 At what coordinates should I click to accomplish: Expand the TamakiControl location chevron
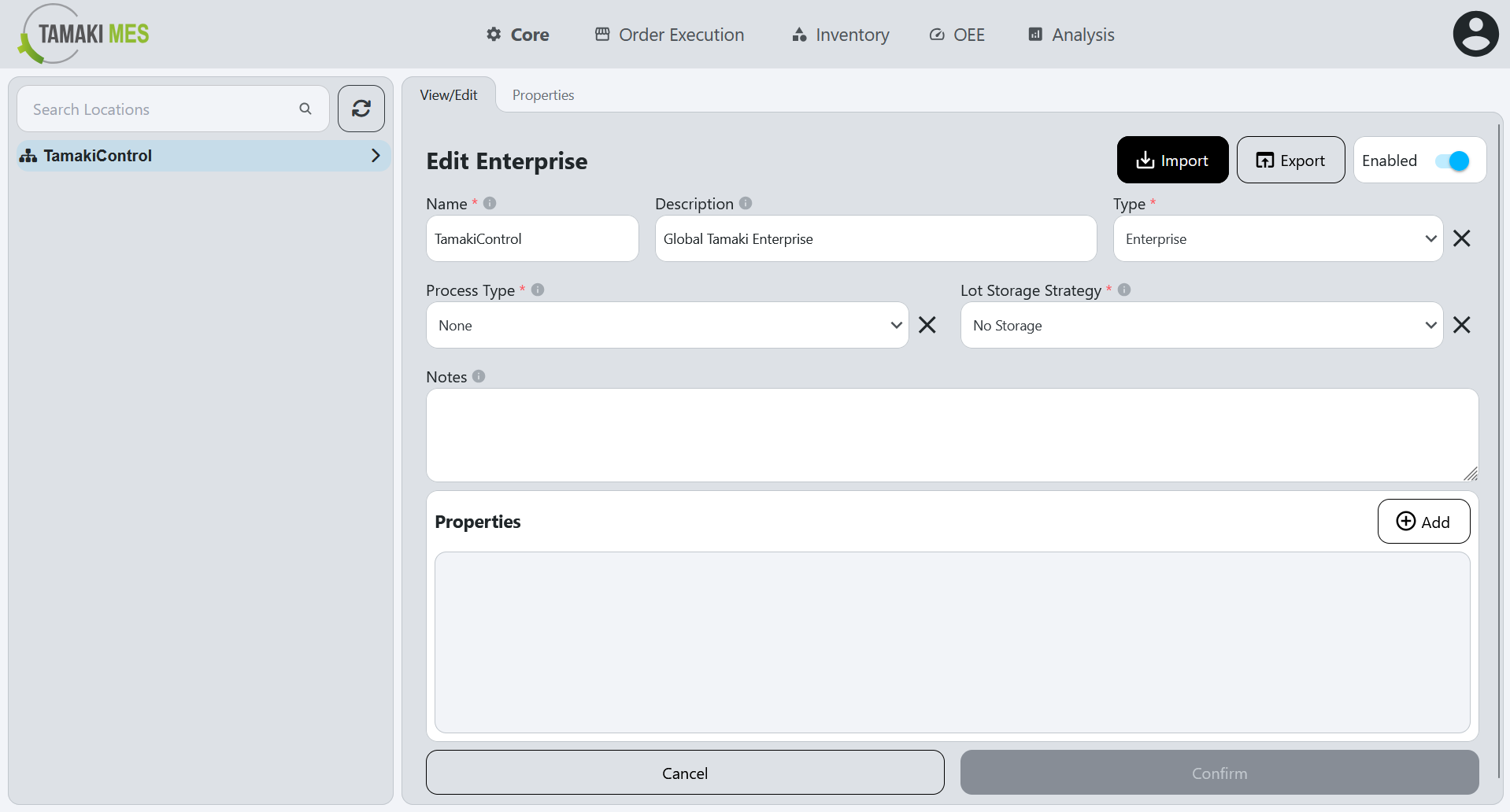[x=376, y=155]
